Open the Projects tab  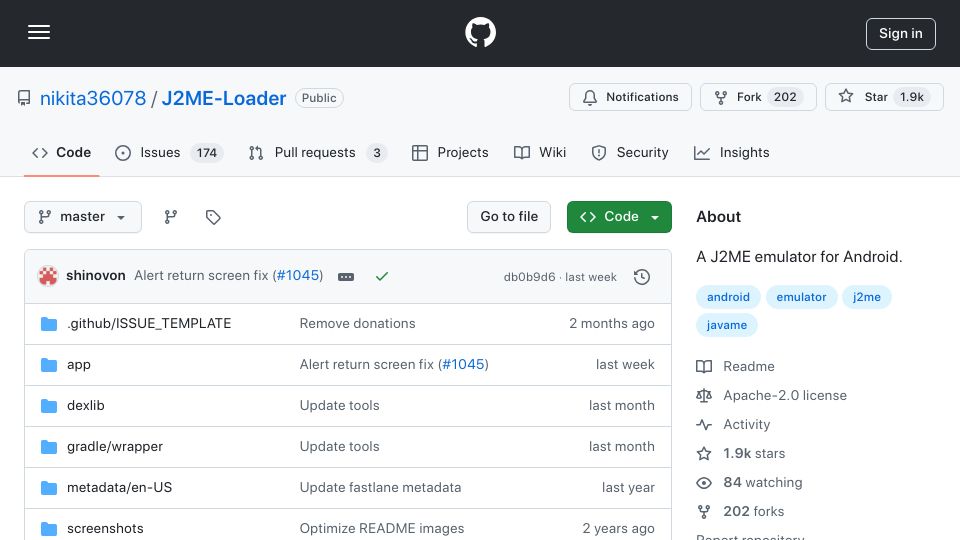click(450, 152)
